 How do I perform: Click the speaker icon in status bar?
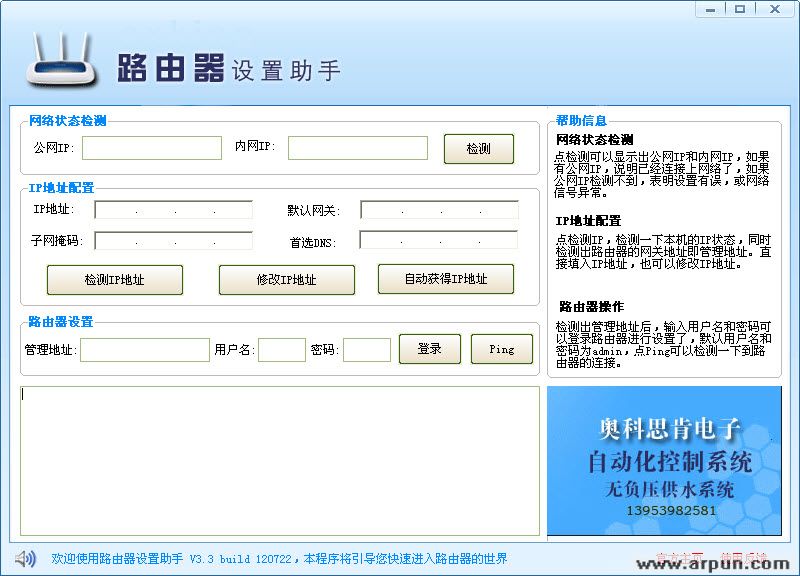point(25,558)
